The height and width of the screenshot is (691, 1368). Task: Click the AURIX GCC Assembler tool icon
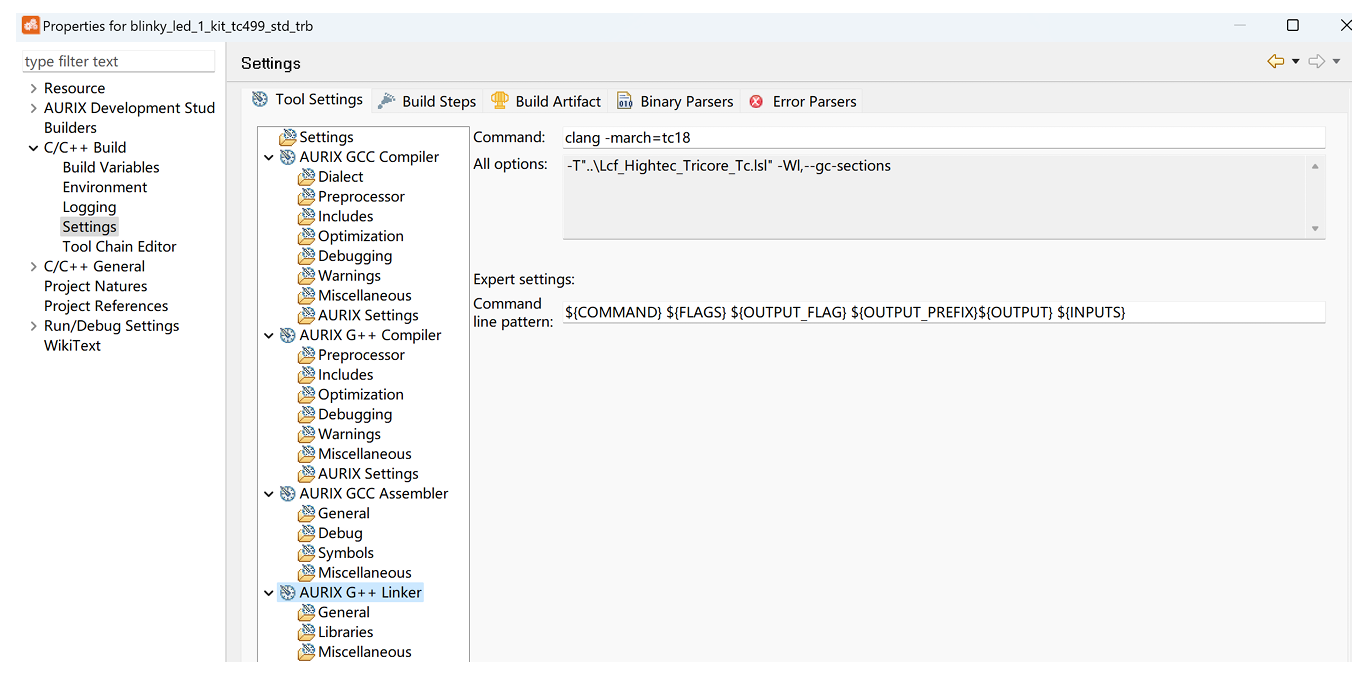pos(288,494)
